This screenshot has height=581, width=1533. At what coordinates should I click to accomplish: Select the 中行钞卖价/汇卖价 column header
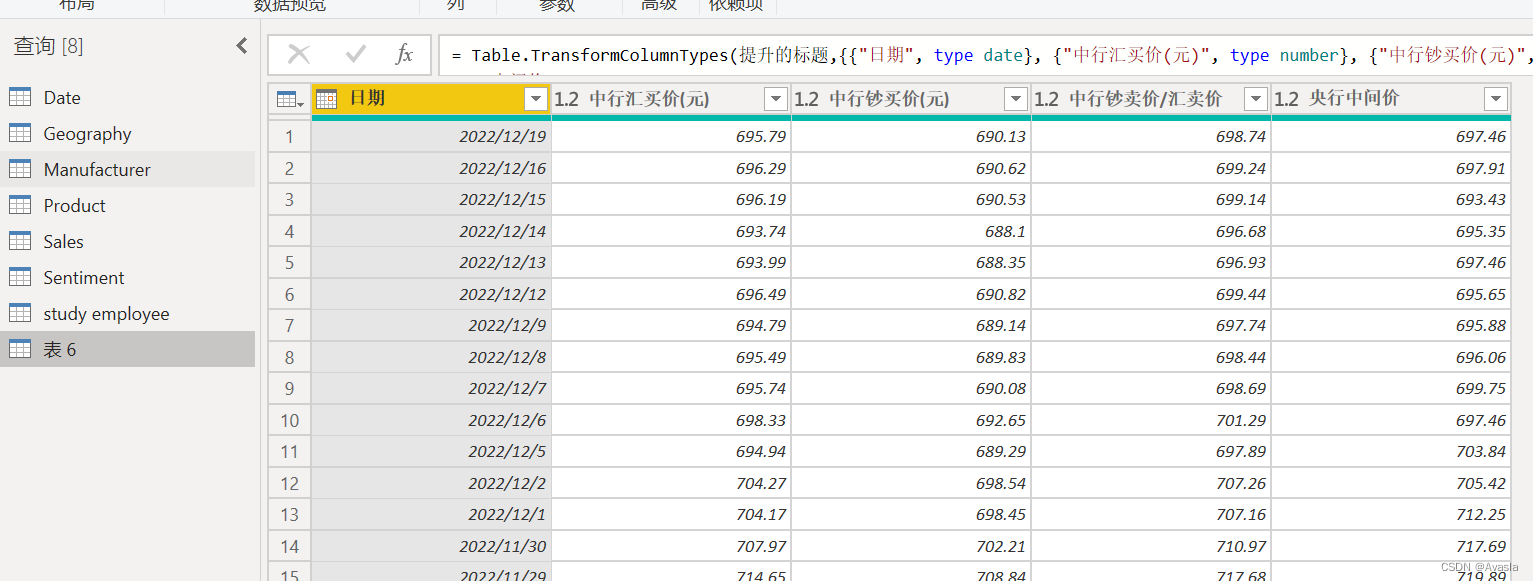click(x=1151, y=99)
